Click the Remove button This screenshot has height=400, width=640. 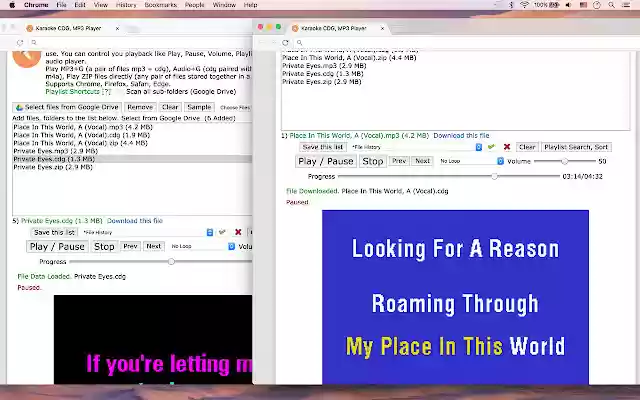pyautogui.click(x=140, y=107)
